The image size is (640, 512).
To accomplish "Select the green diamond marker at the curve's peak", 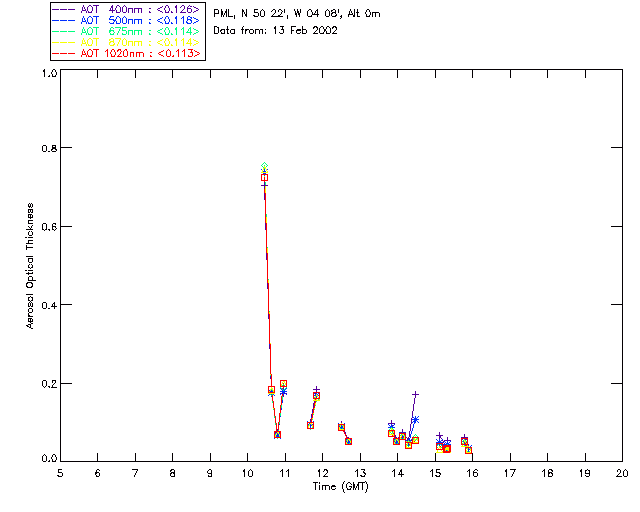I will tap(264, 166).
